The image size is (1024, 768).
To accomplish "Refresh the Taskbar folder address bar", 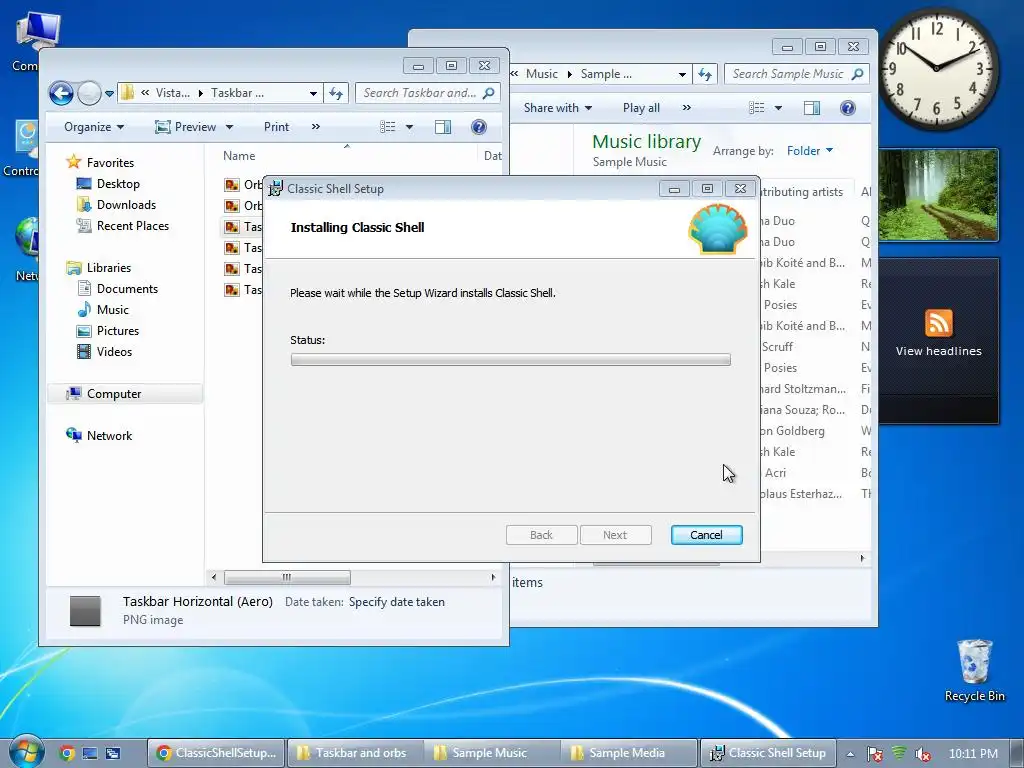I will [x=336, y=93].
